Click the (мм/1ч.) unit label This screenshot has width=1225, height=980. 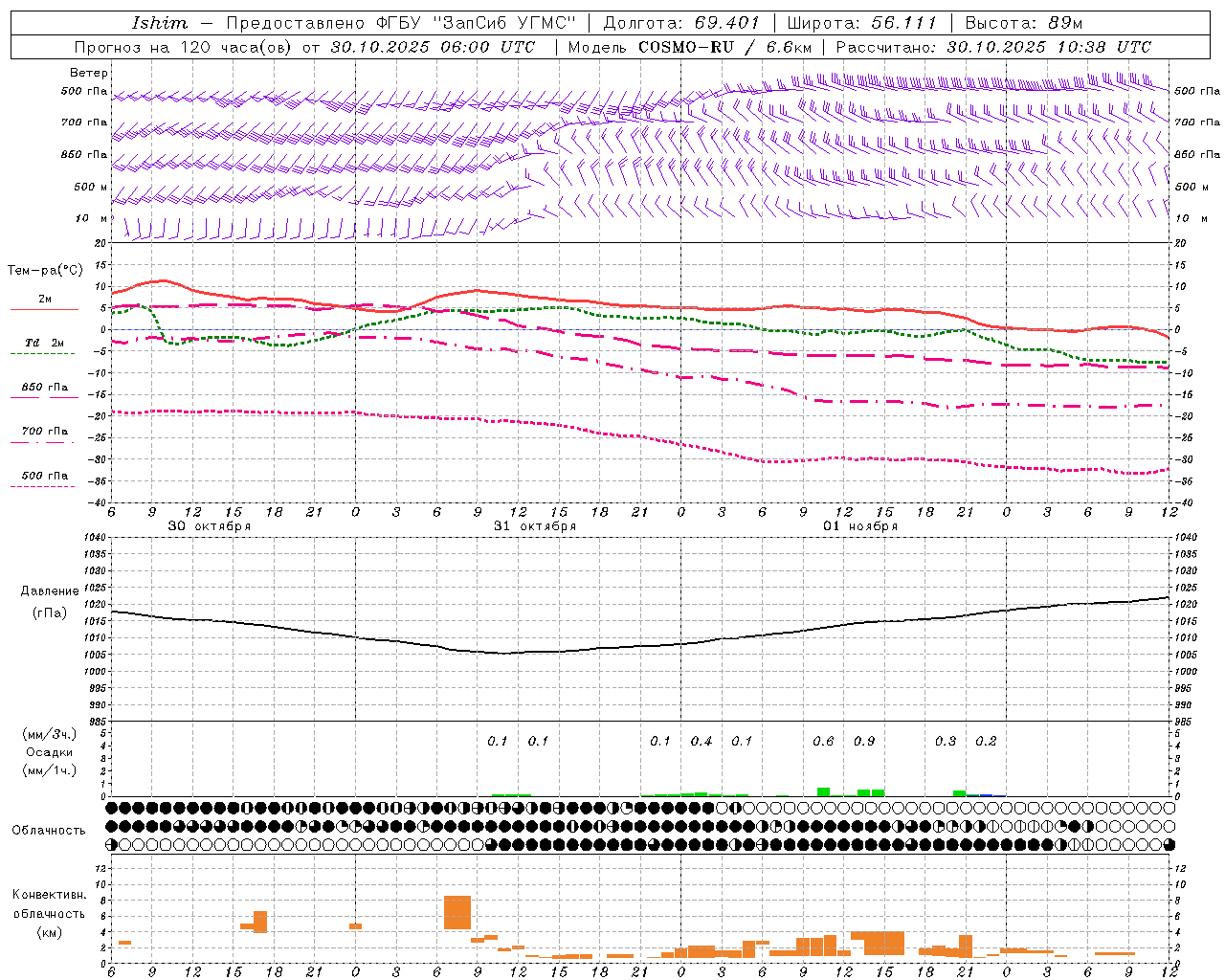click(x=50, y=770)
